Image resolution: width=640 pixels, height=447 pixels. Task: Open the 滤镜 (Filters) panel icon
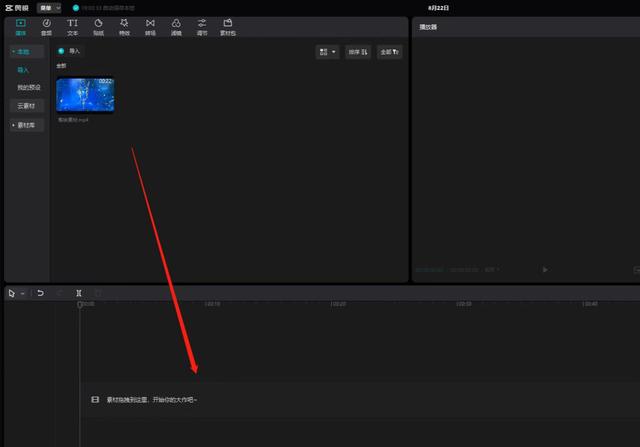(176, 26)
